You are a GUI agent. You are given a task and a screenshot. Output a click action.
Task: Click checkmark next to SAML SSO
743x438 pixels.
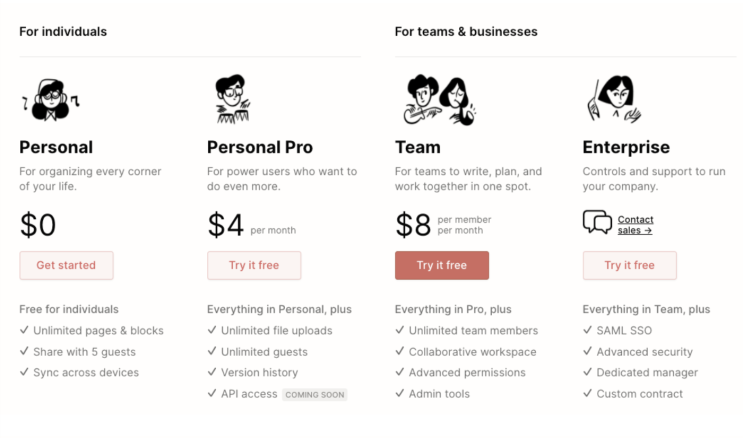click(588, 330)
